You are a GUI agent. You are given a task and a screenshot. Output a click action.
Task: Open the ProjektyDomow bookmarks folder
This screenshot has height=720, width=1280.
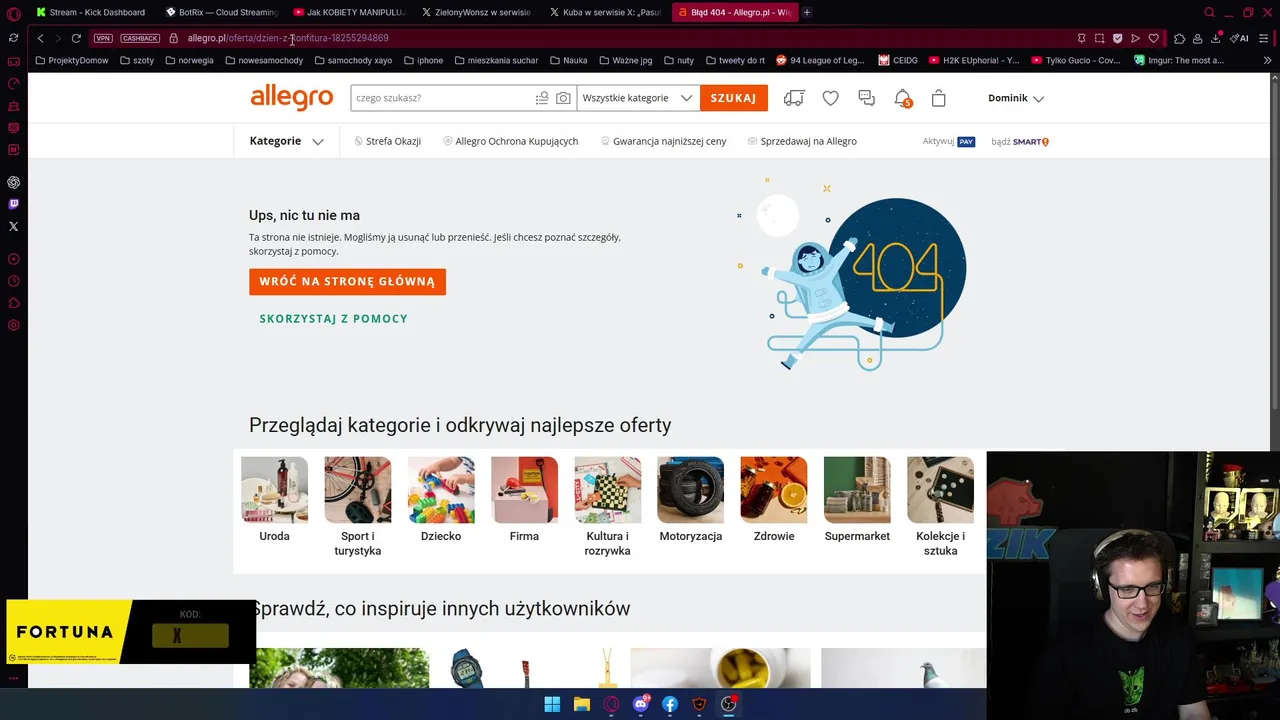[71, 60]
